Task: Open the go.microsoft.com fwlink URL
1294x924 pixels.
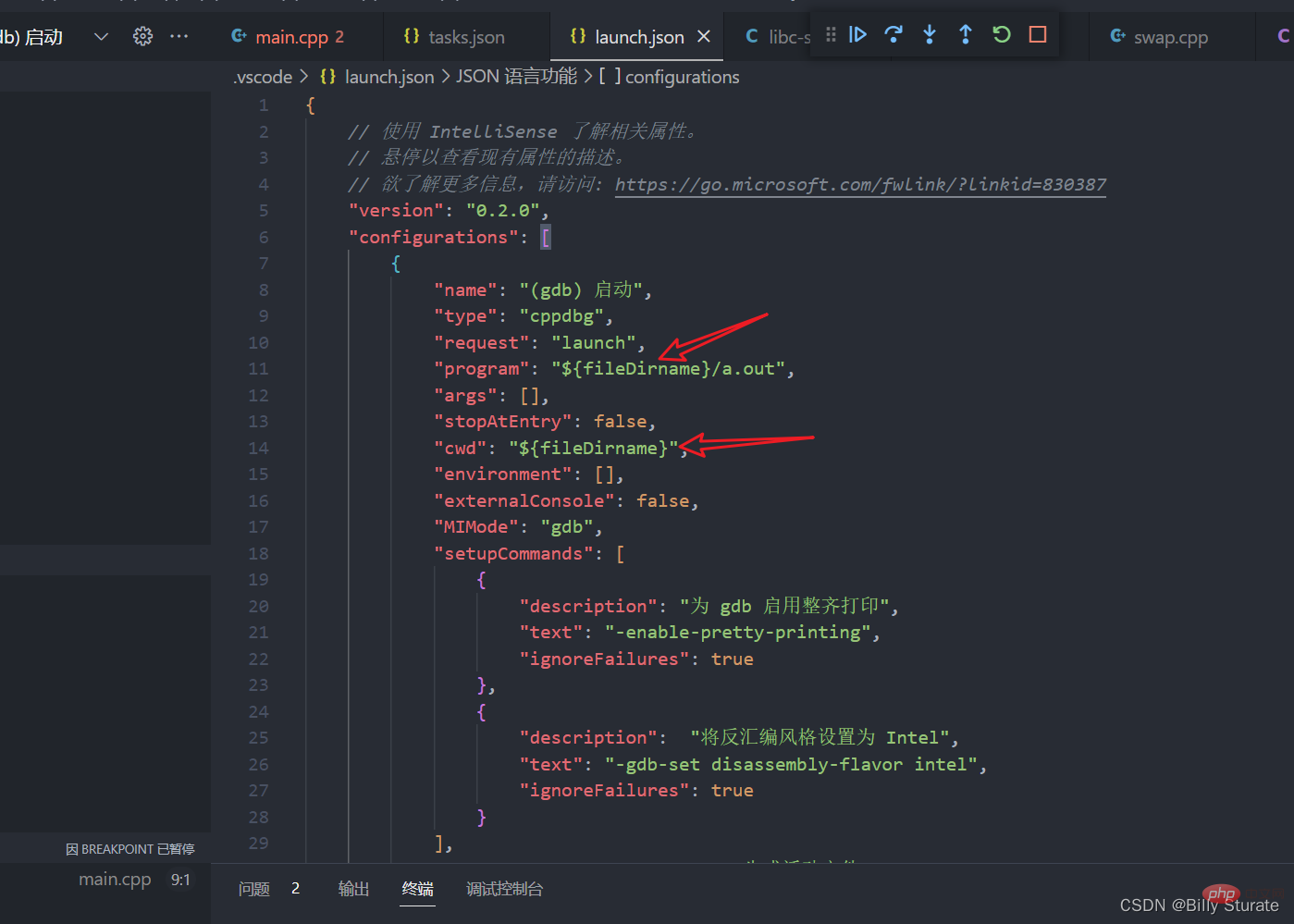Action: tap(860, 184)
